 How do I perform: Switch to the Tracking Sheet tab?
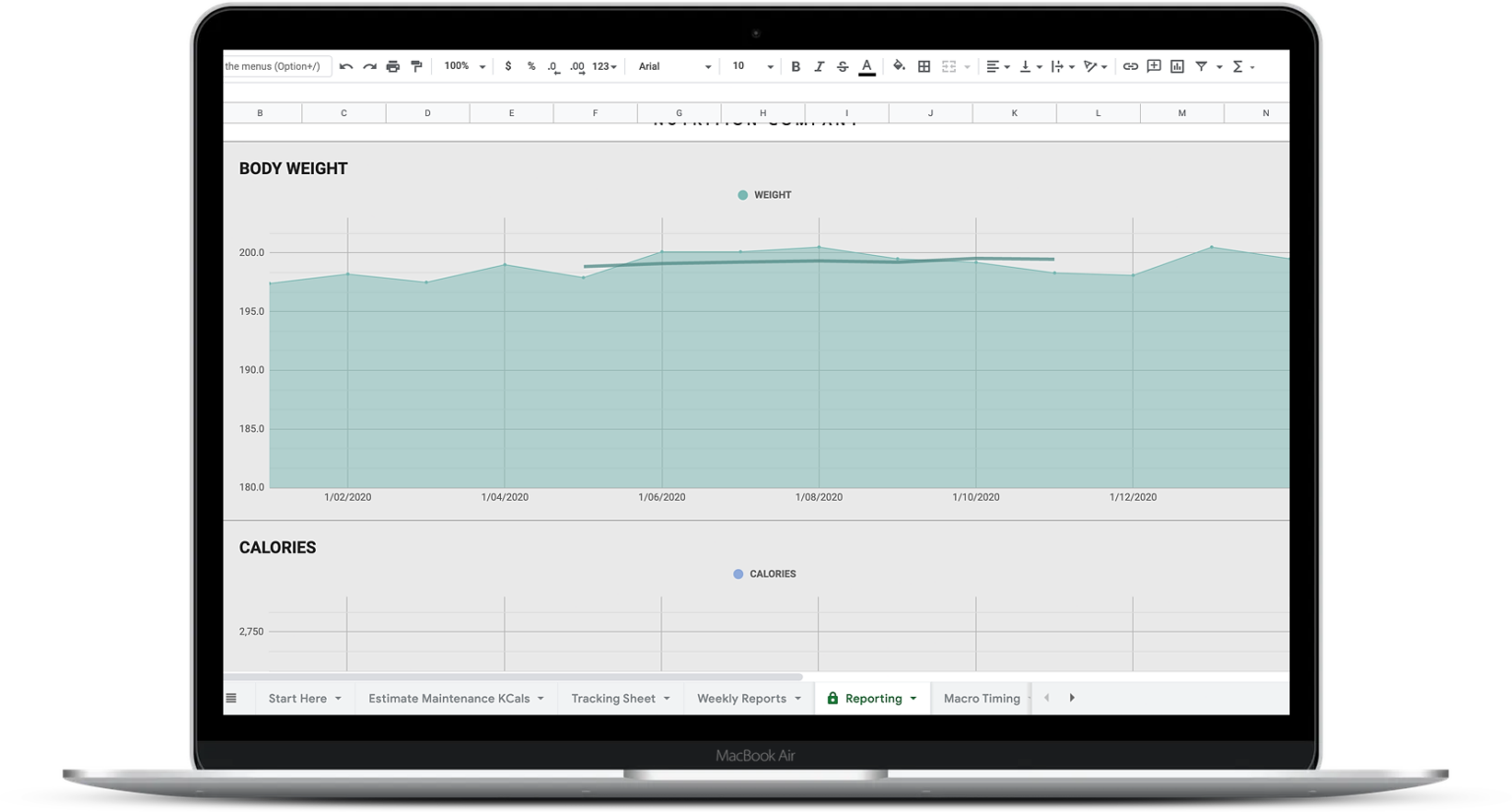pyautogui.click(x=612, y=698)
